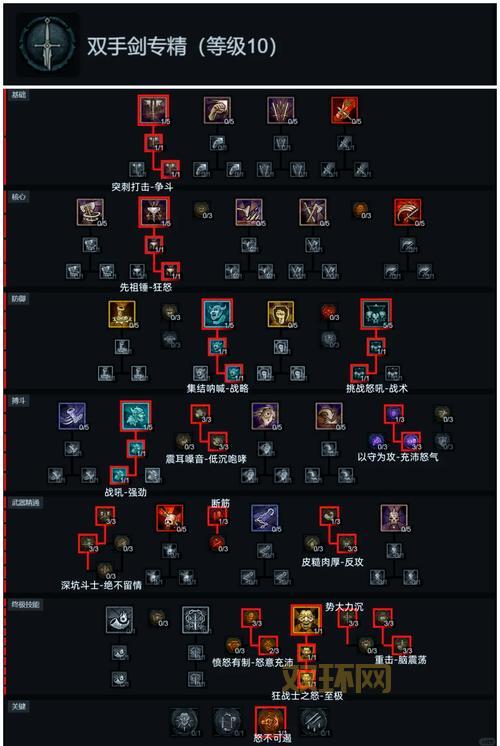The height and width of the screenshot is (746, 500).
Task: Click the 双手剑专精（等级10）title text
Action: tap(181, 46)
